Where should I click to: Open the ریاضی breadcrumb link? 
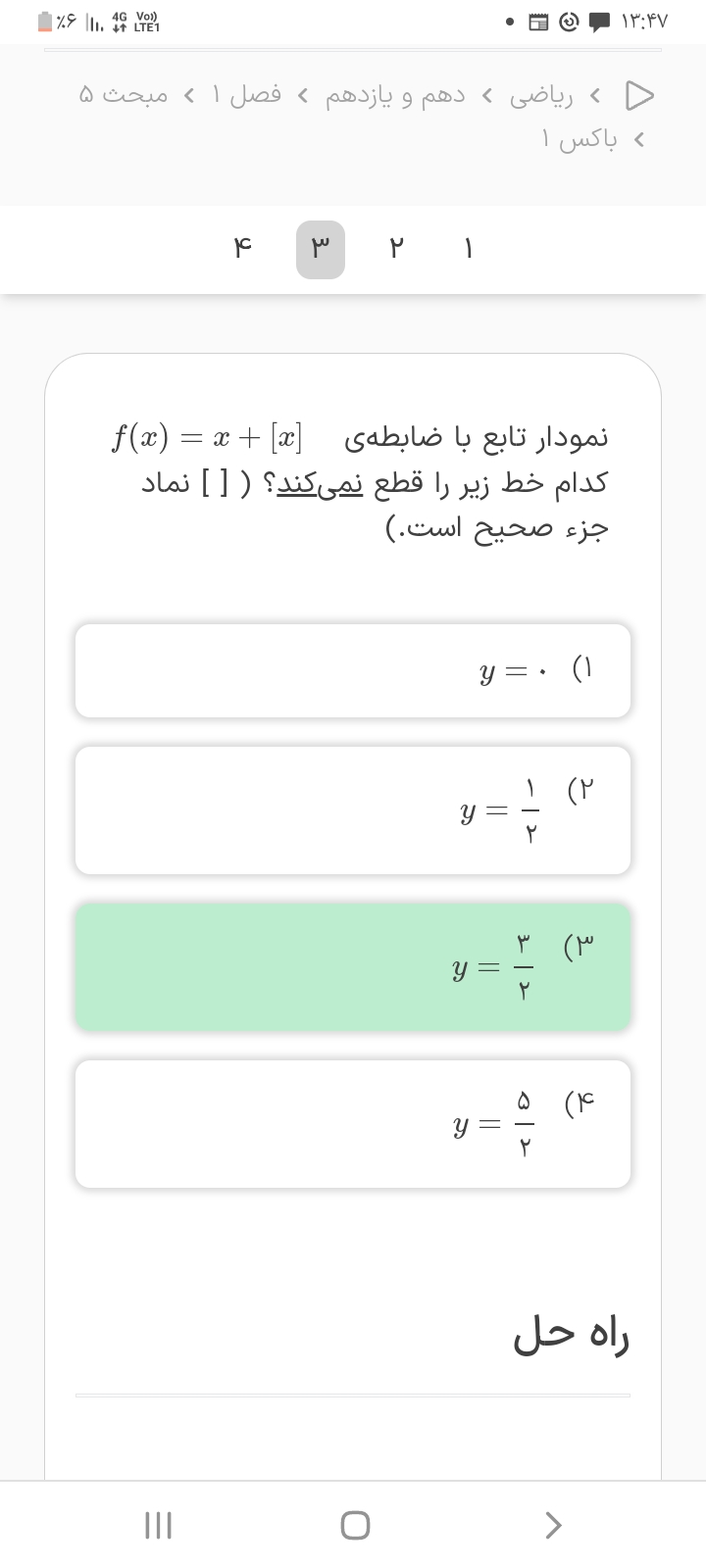pos(541,95)
